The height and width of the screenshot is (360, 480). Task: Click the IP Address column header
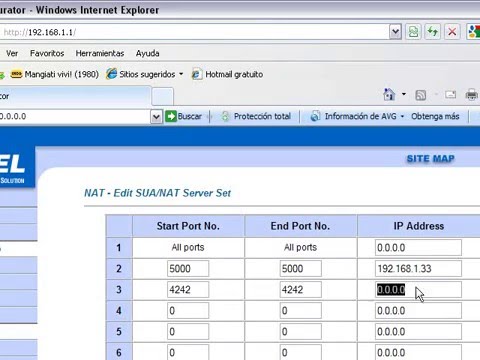point(419,226)
